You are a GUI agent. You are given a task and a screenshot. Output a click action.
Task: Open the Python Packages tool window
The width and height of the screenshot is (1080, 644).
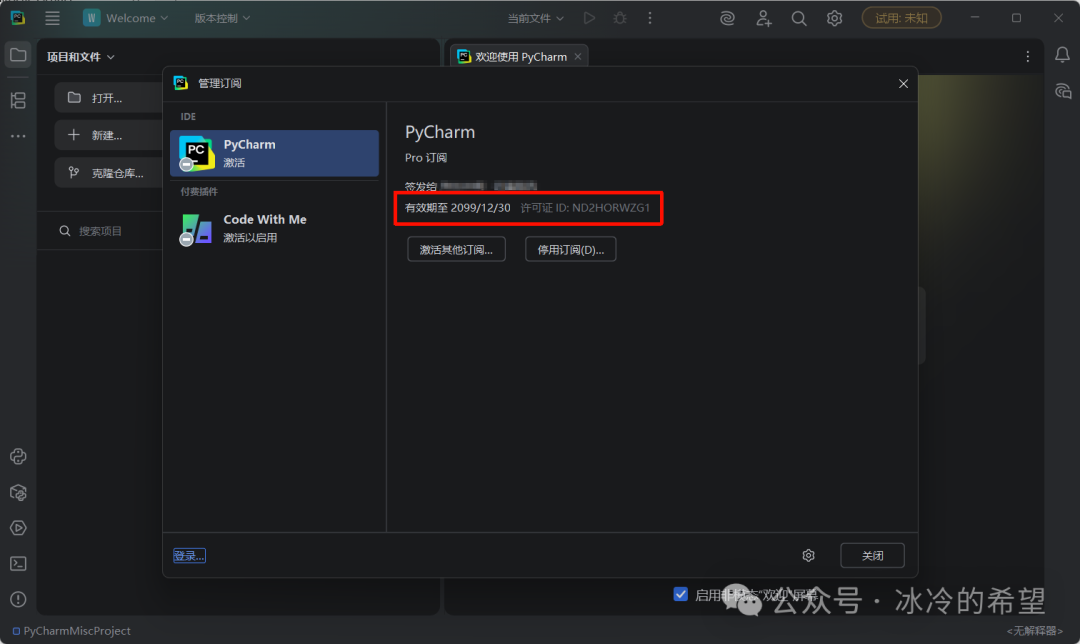tap(18, 492)
